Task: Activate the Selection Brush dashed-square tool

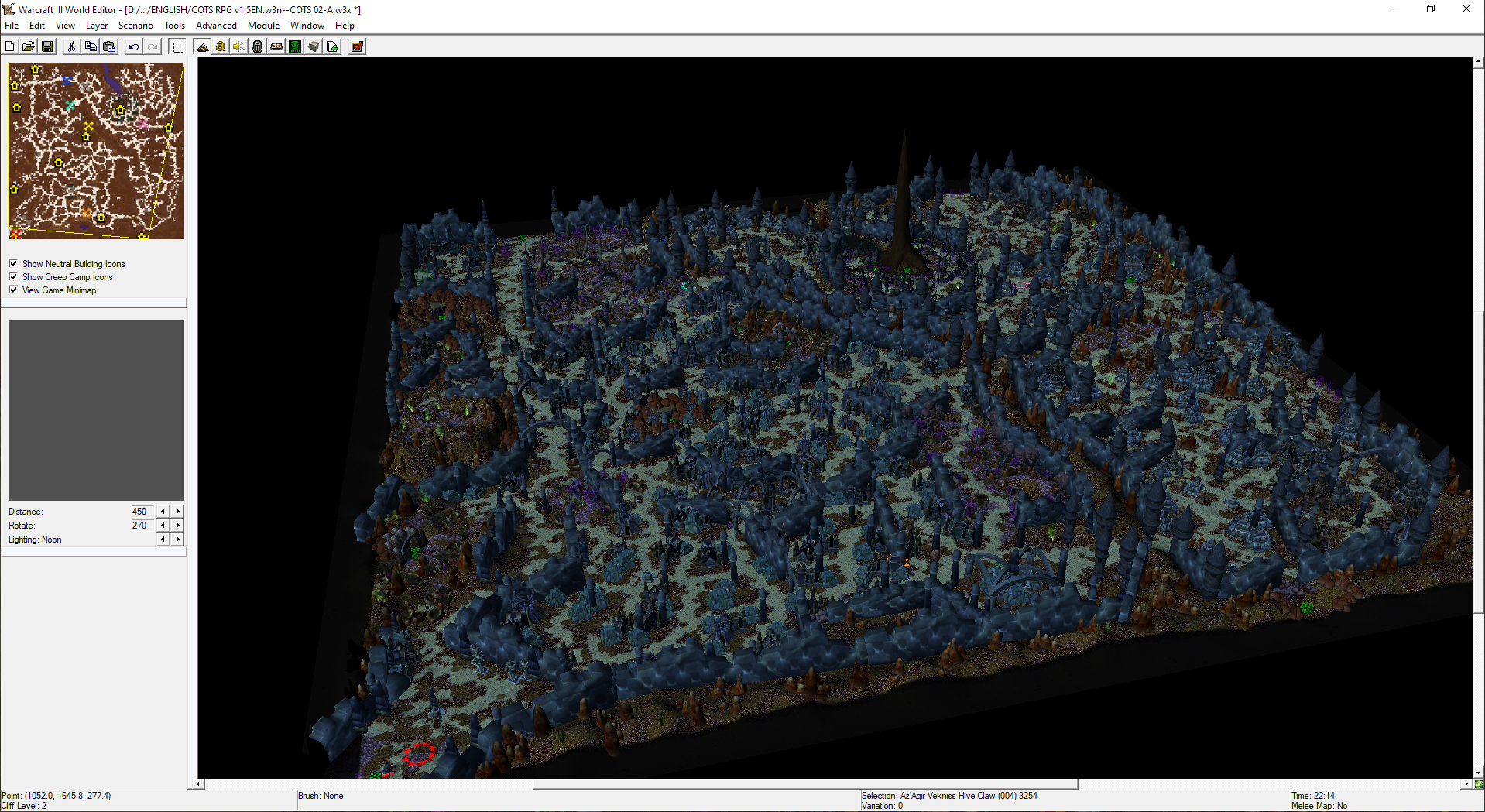Action: pos(178,46)
